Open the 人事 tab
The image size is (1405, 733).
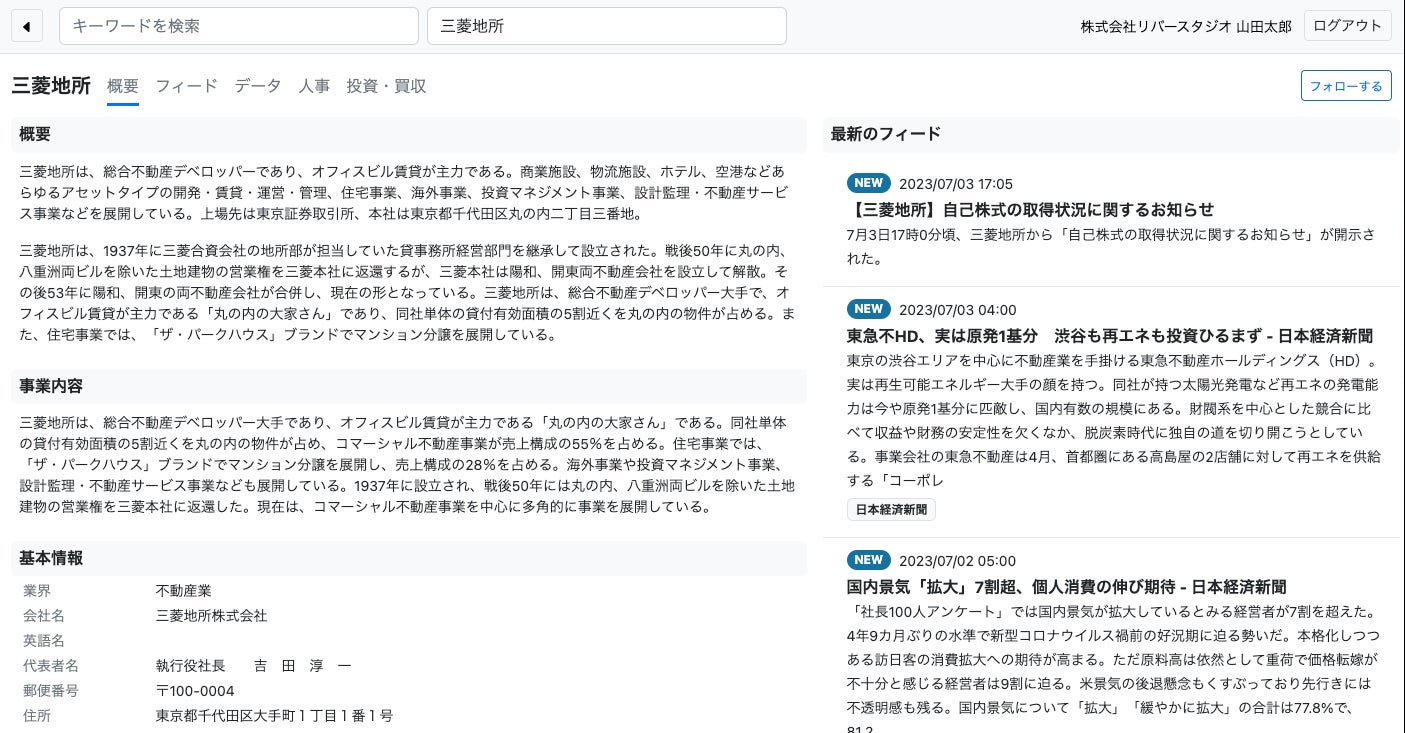point(314,86)
